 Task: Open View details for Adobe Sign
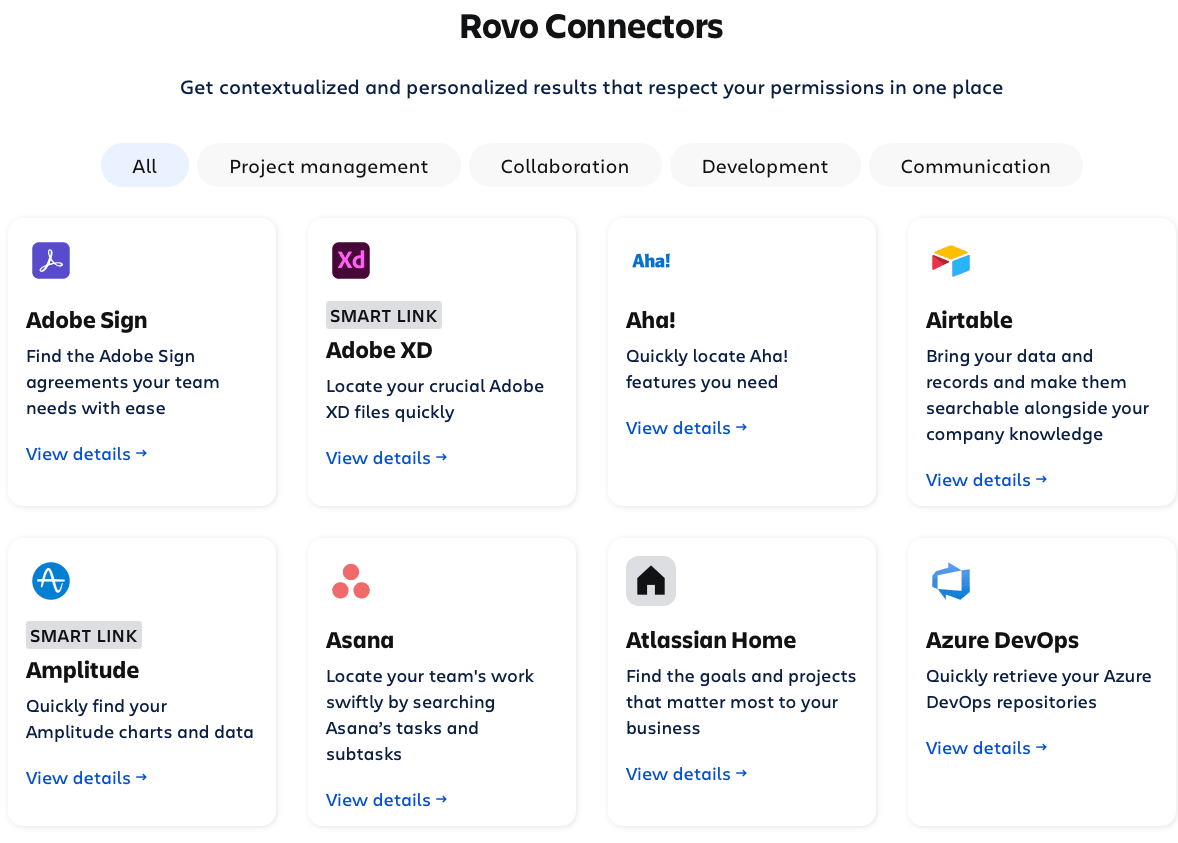pyautogui.click(x=86, y=454)
